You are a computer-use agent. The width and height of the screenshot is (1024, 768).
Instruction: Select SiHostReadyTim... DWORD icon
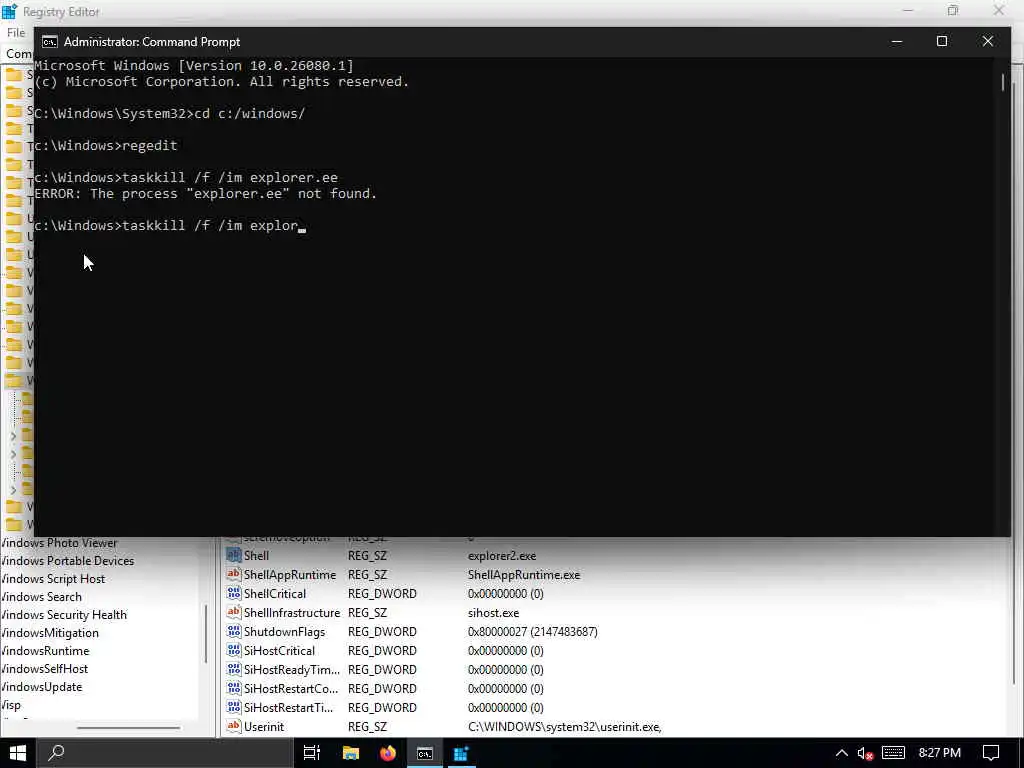pyautogui.click(x=234, y=669)
